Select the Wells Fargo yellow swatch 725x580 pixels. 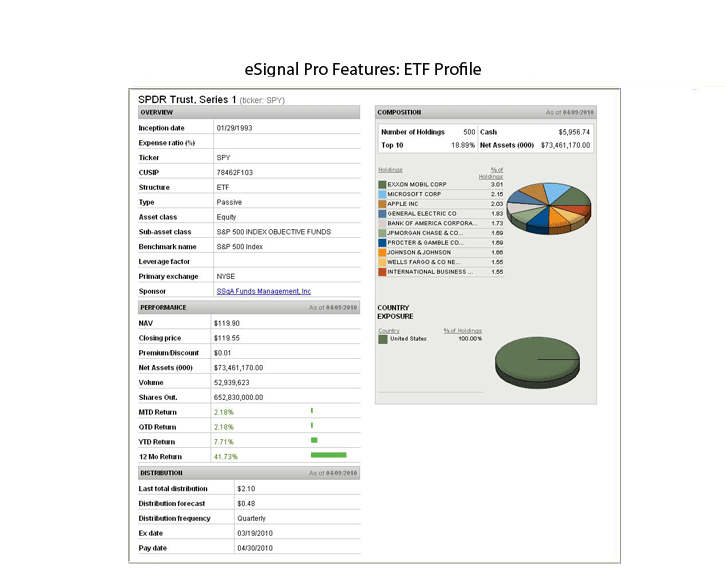[382, 262]
